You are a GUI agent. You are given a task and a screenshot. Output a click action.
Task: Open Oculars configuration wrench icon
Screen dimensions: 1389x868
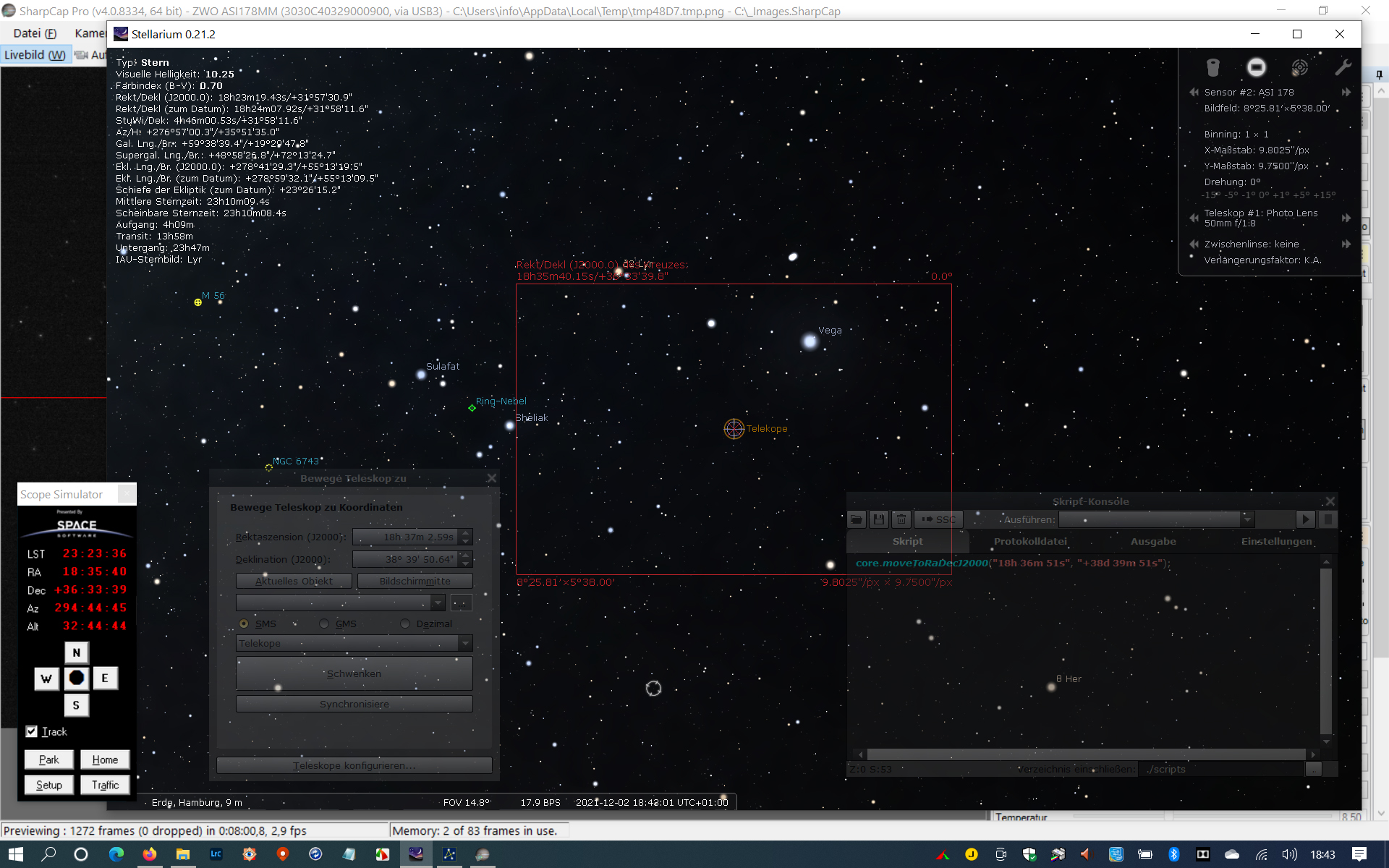click(x=1343, y=67)
